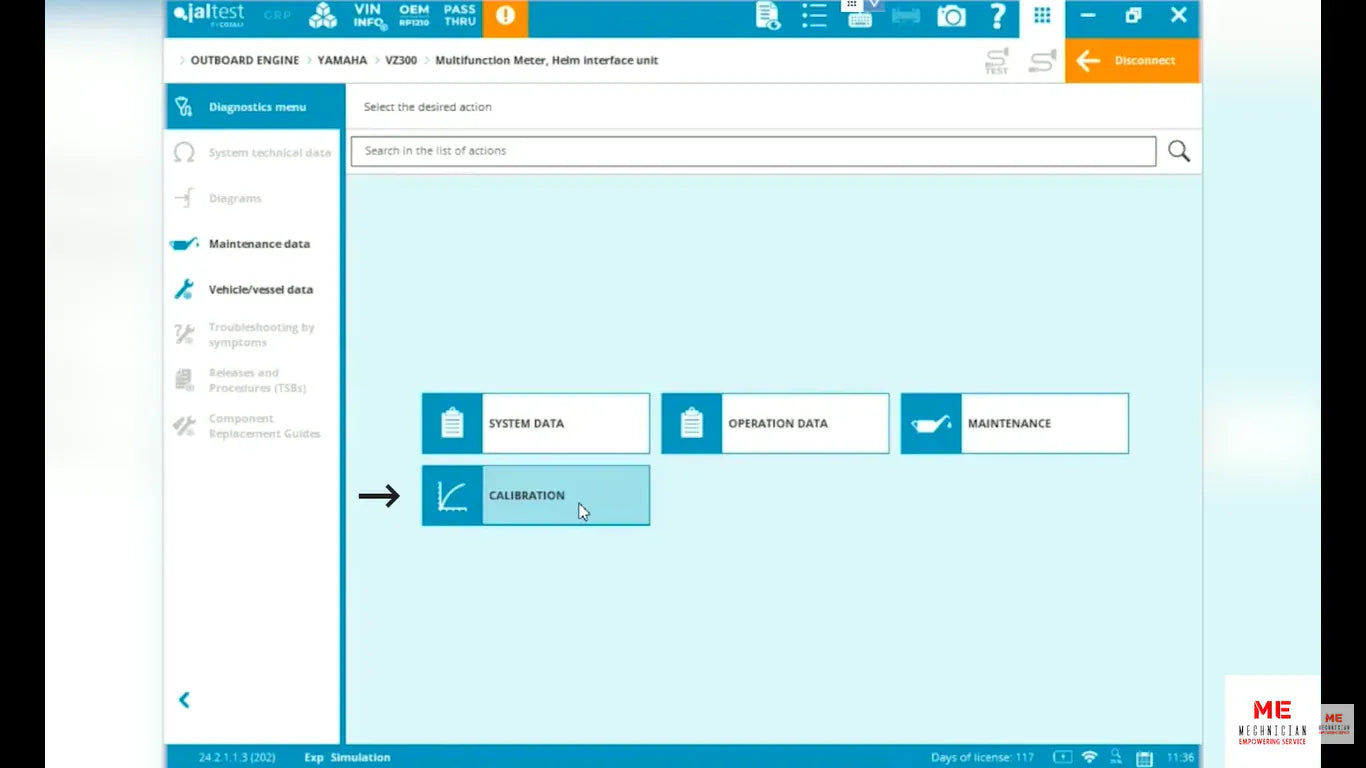The height and width of the screenshot is (768, 1366).
Task: Select the PASS THRU toolbar icon
Action: click(459, 16)
